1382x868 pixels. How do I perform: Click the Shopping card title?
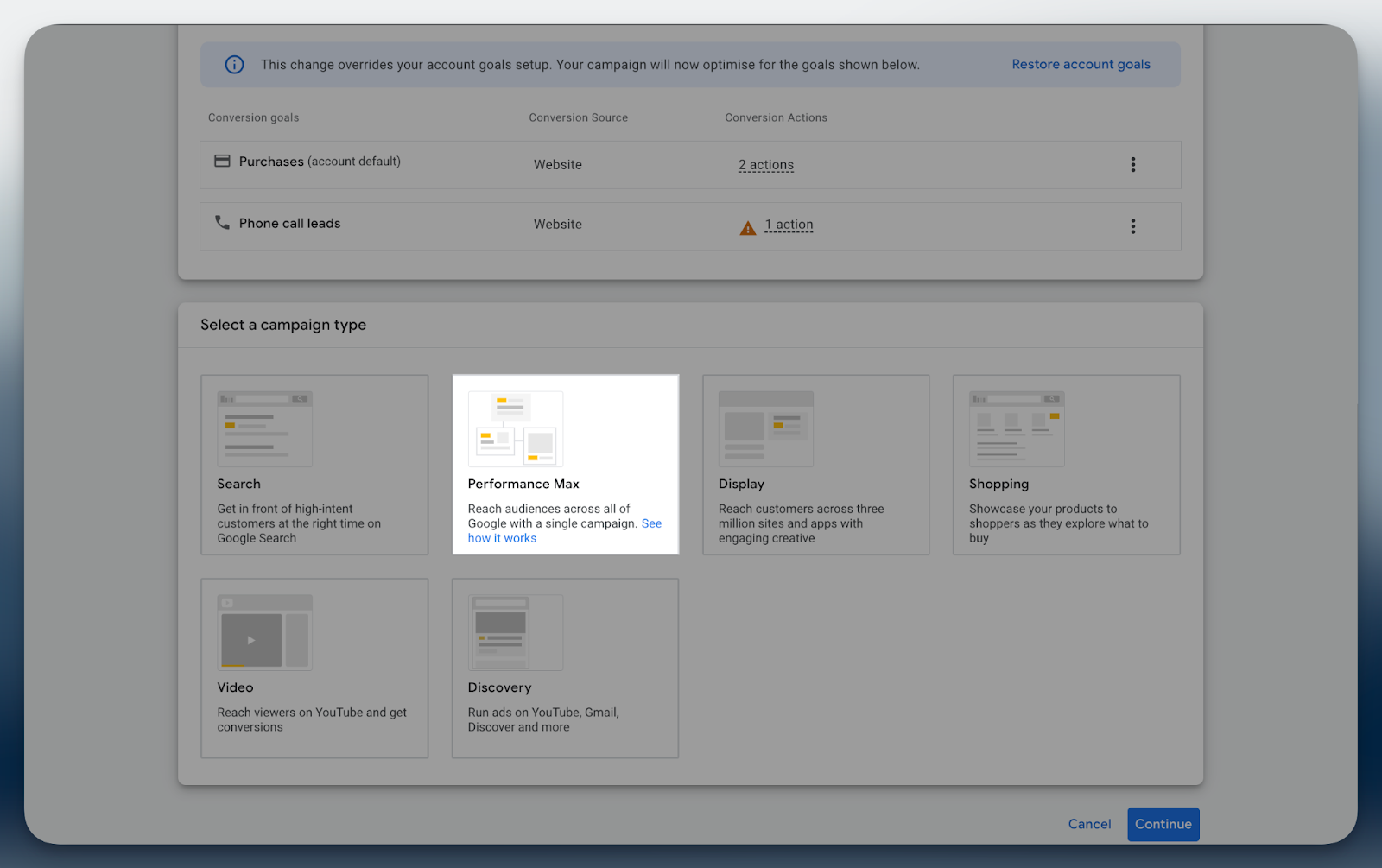pyautogui.click(x=999, y=484)
